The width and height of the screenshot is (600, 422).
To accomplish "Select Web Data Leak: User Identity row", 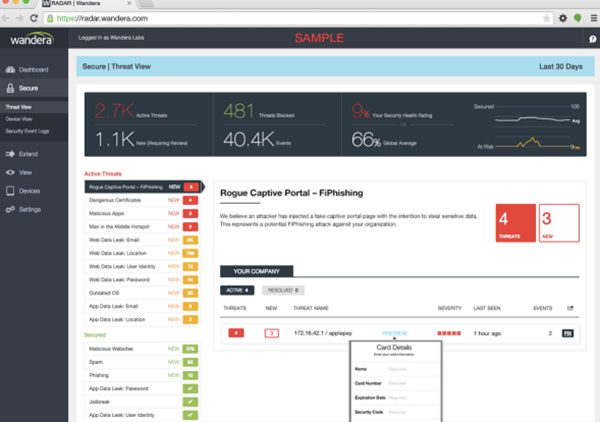I will (142, 266).
